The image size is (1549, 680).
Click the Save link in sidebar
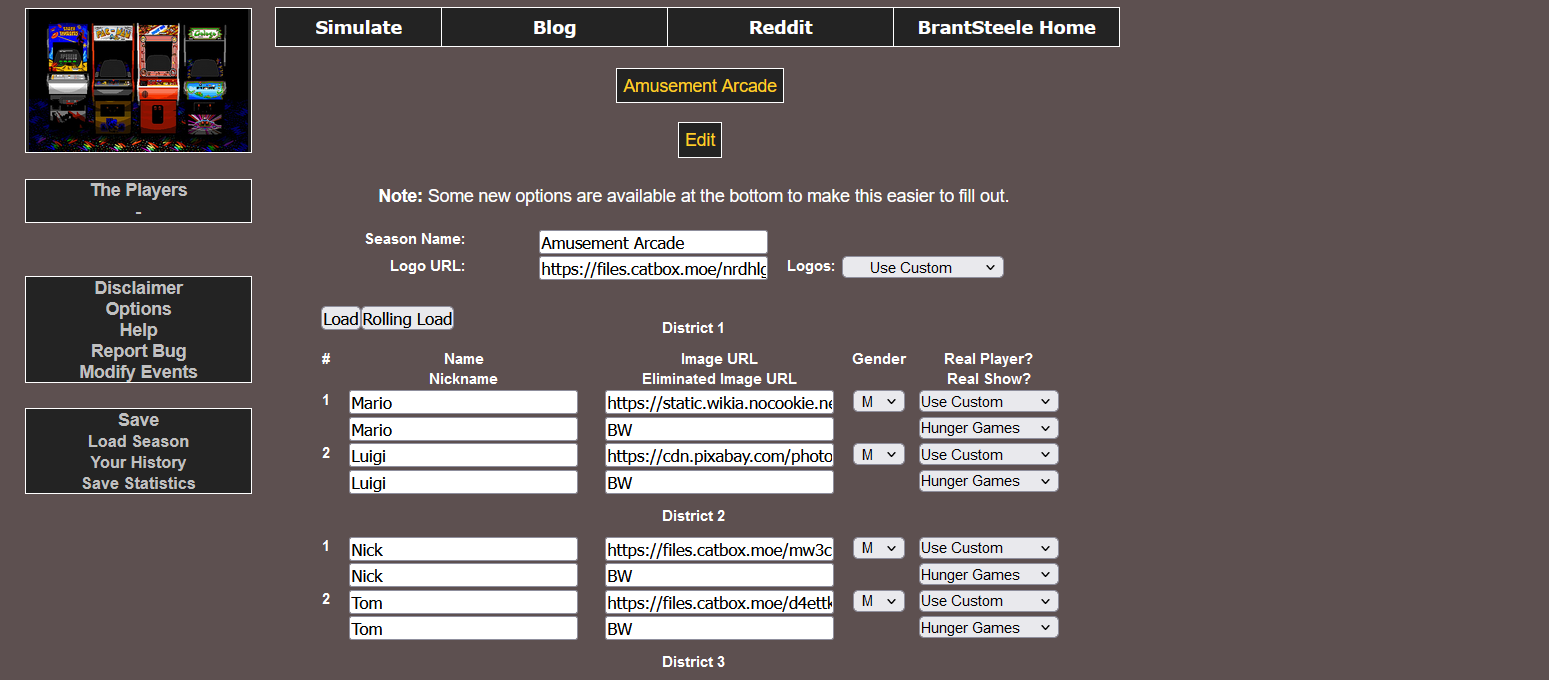[138, 420]
